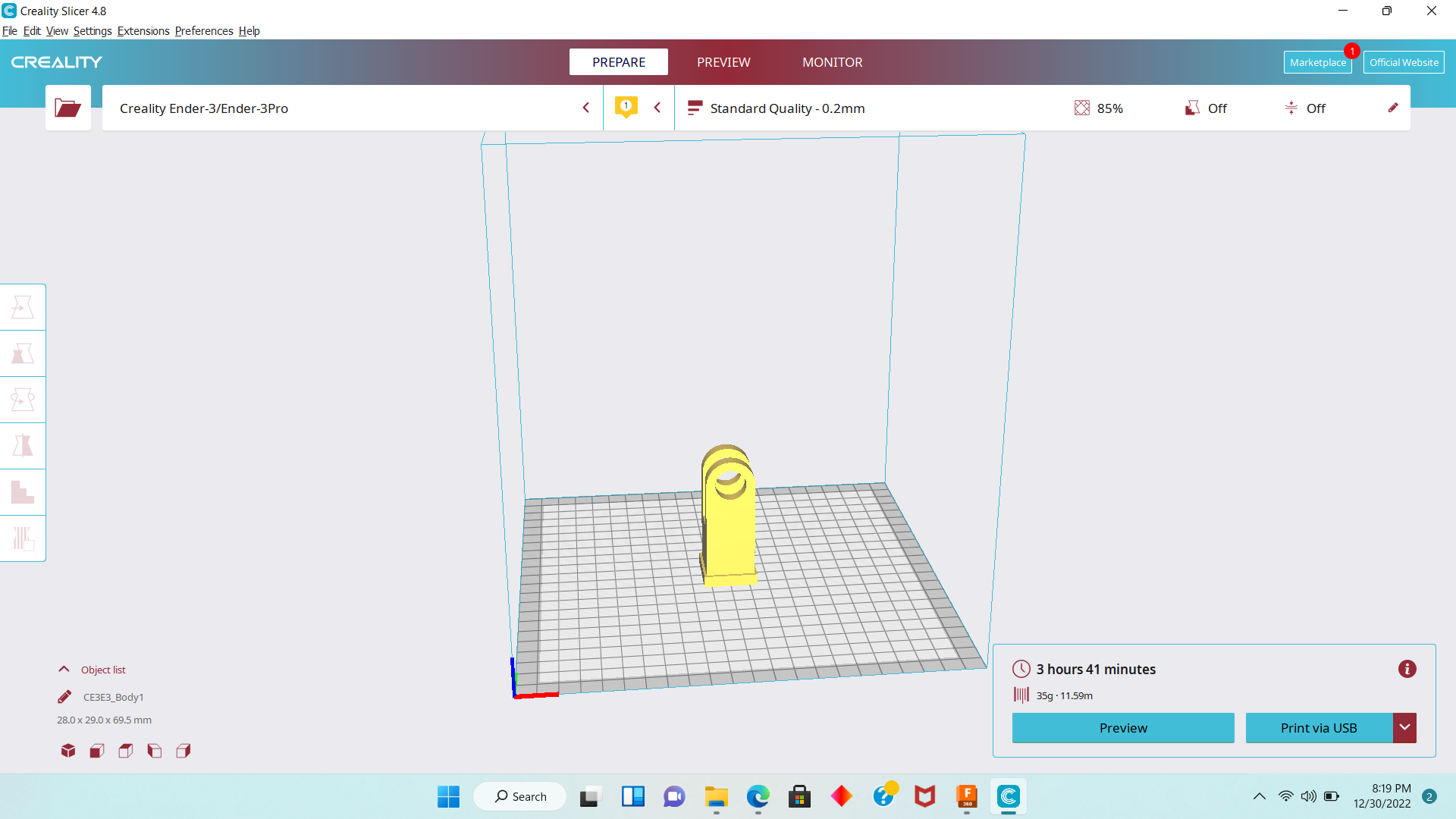This screenshot has width=1456, height=819.
Task: Switch to the PREVIEW tab
Action: [723, 62]
